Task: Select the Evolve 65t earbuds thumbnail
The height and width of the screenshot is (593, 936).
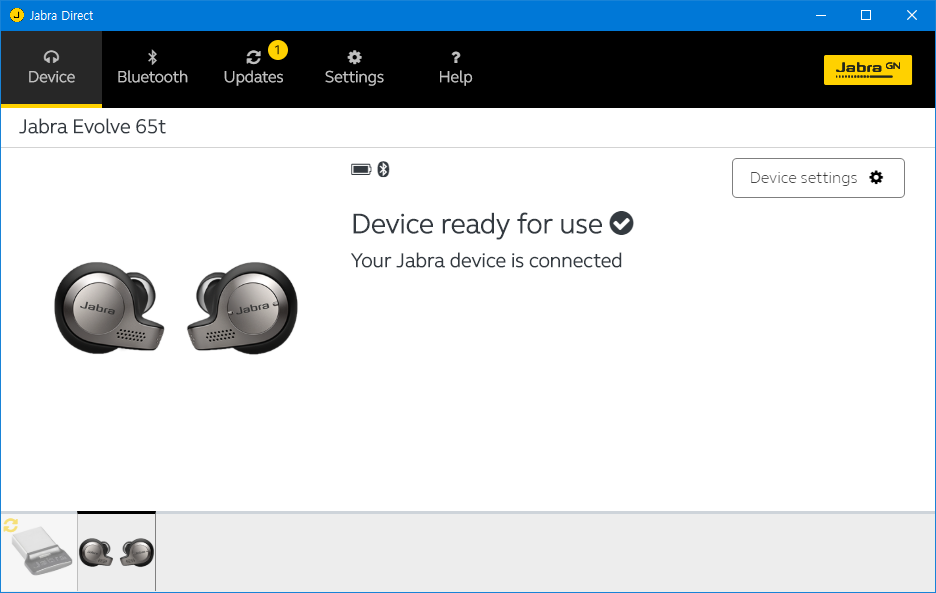Action: (116, 552)
